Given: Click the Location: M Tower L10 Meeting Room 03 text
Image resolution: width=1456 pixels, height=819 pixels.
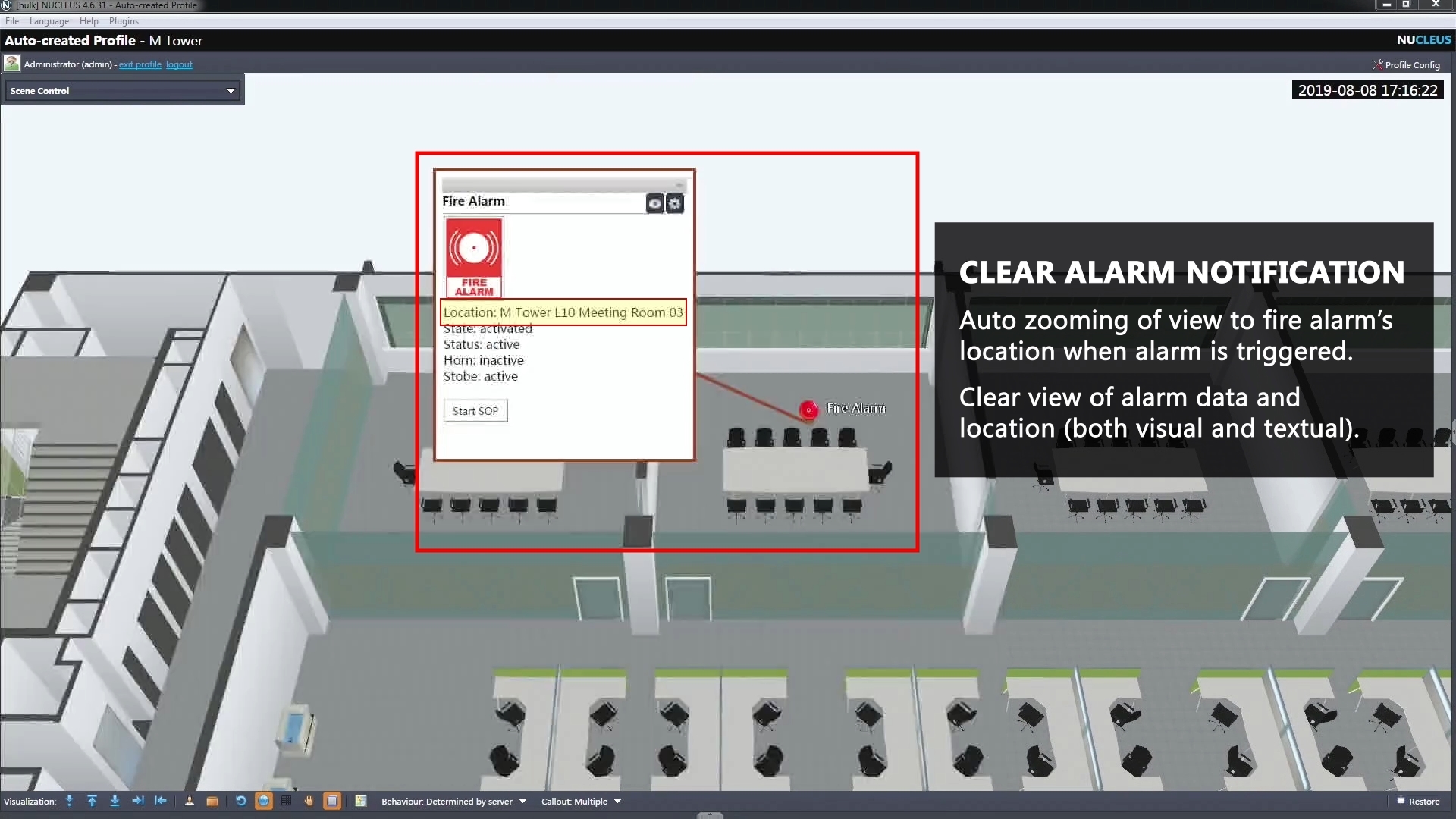Looking at the screenshot, I should point(563,312).
